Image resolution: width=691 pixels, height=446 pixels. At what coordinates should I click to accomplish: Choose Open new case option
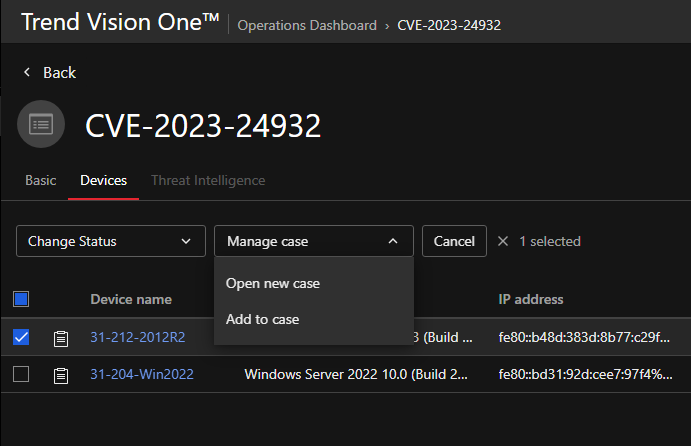pyautogui.click(x=273, y=283)
